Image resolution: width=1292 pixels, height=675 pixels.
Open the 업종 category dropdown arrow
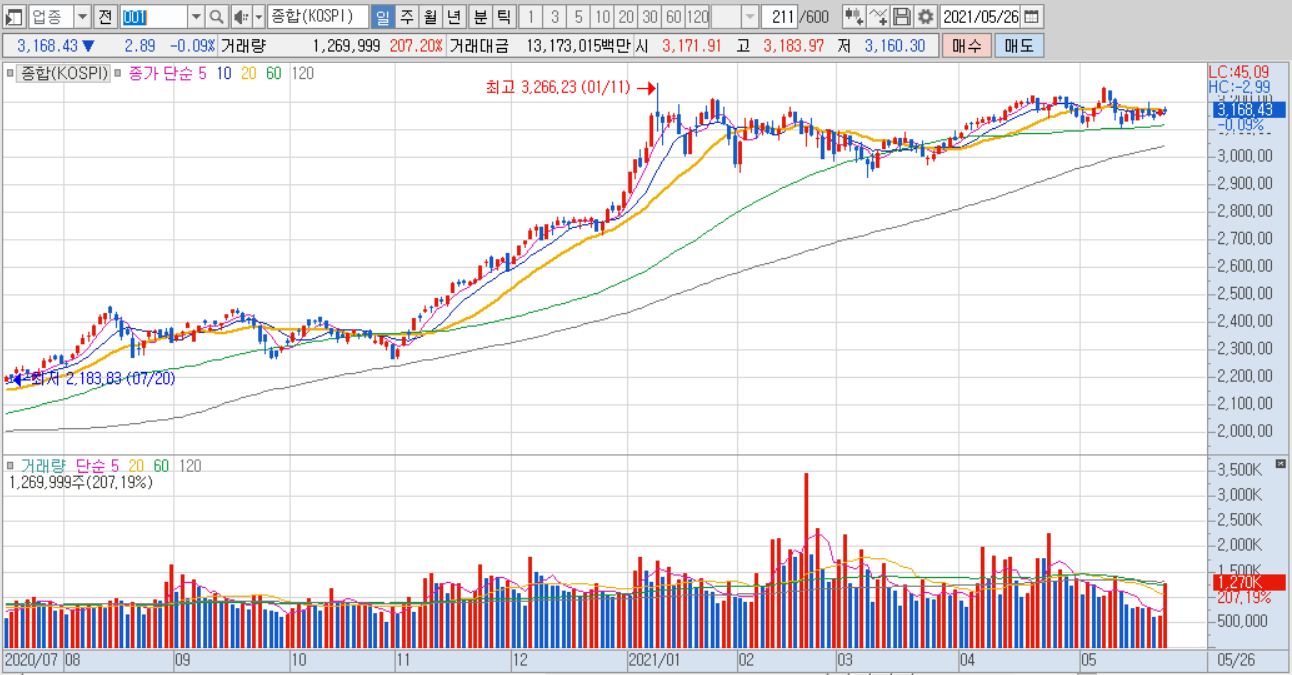(82, 17)
